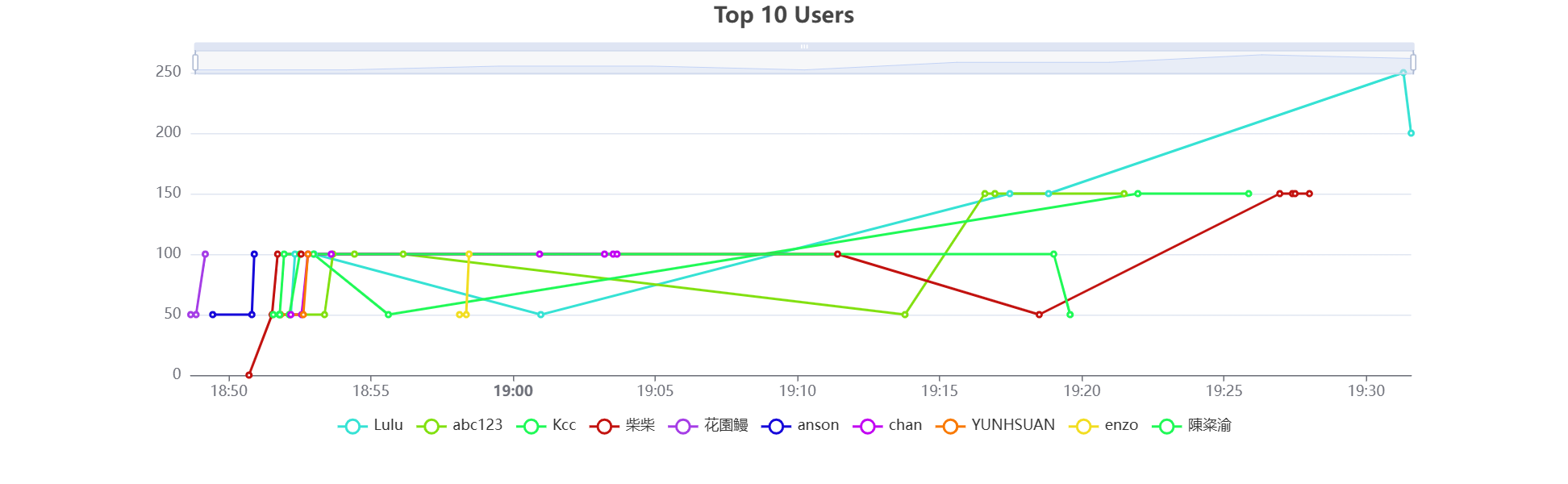Image resolution: width=1568 pixels, height=484 pixels.
Task: Toggle Kcc legend entry
Action: [546, 426]
